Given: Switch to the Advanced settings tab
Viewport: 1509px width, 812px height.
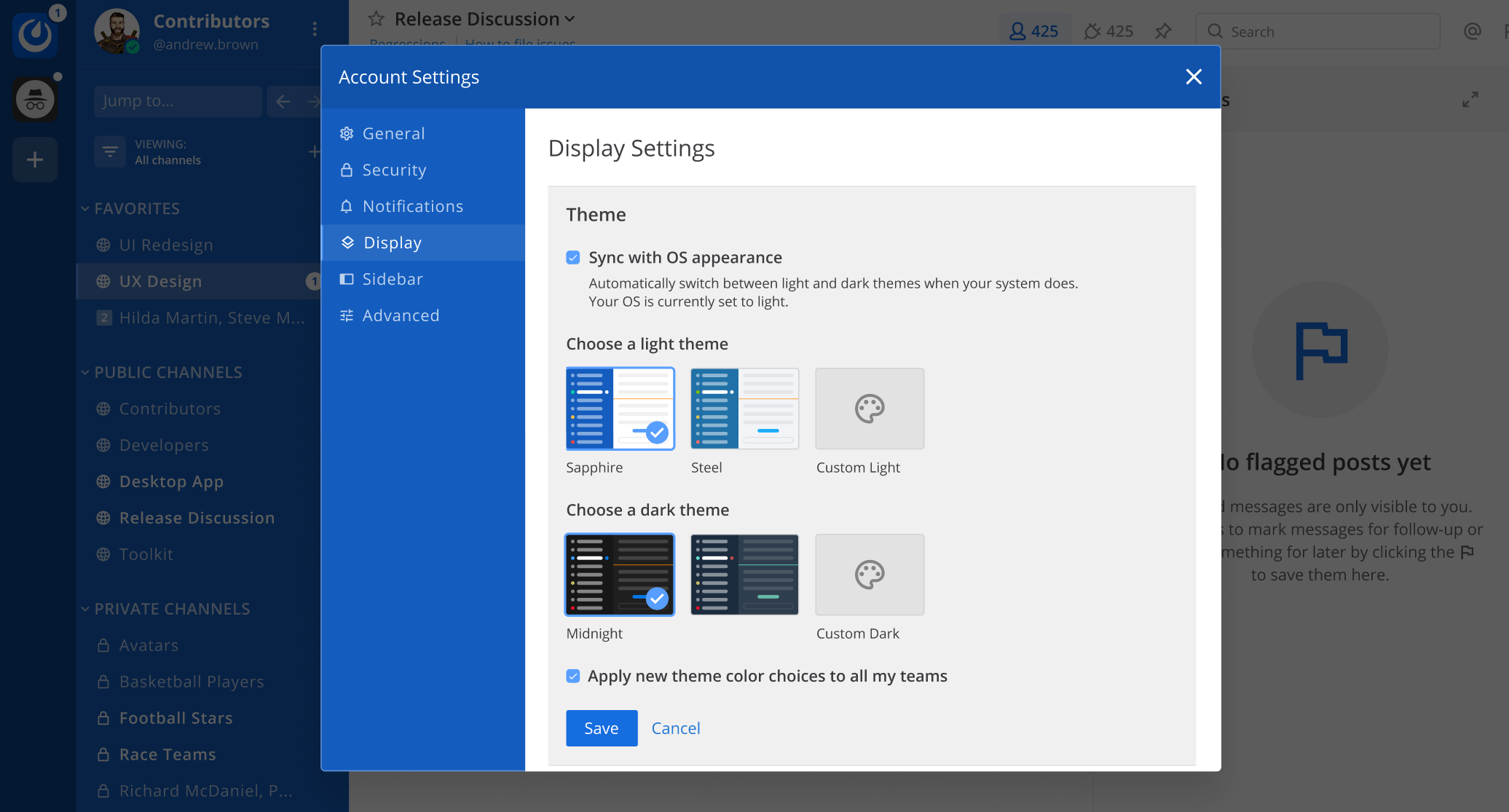Looking at the screenshot, I should coord(401,315).
